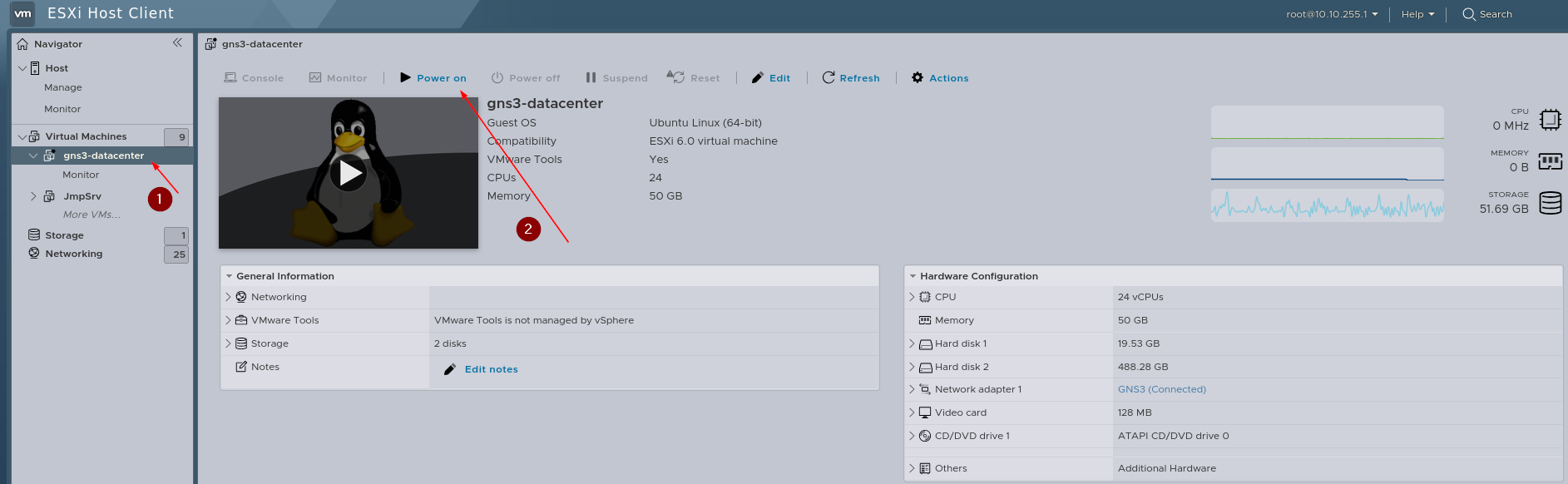The height and width of the screenshot is (484, 1568).
Task: Click the Edit notes pencil icon
Action: pos(450,369)
